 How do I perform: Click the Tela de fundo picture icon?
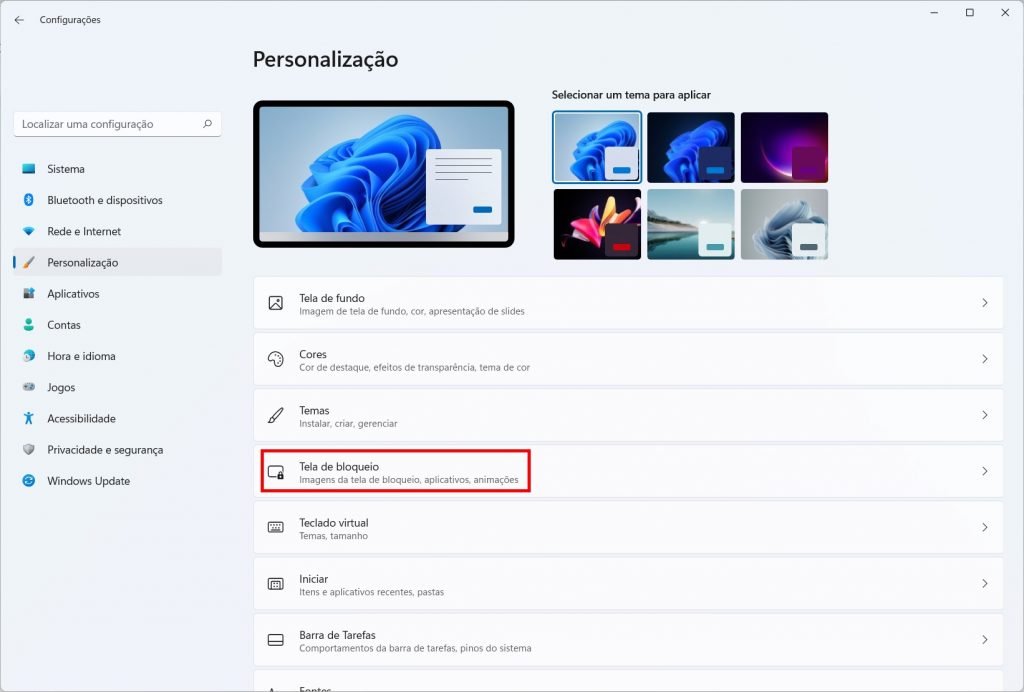point(276,303)
